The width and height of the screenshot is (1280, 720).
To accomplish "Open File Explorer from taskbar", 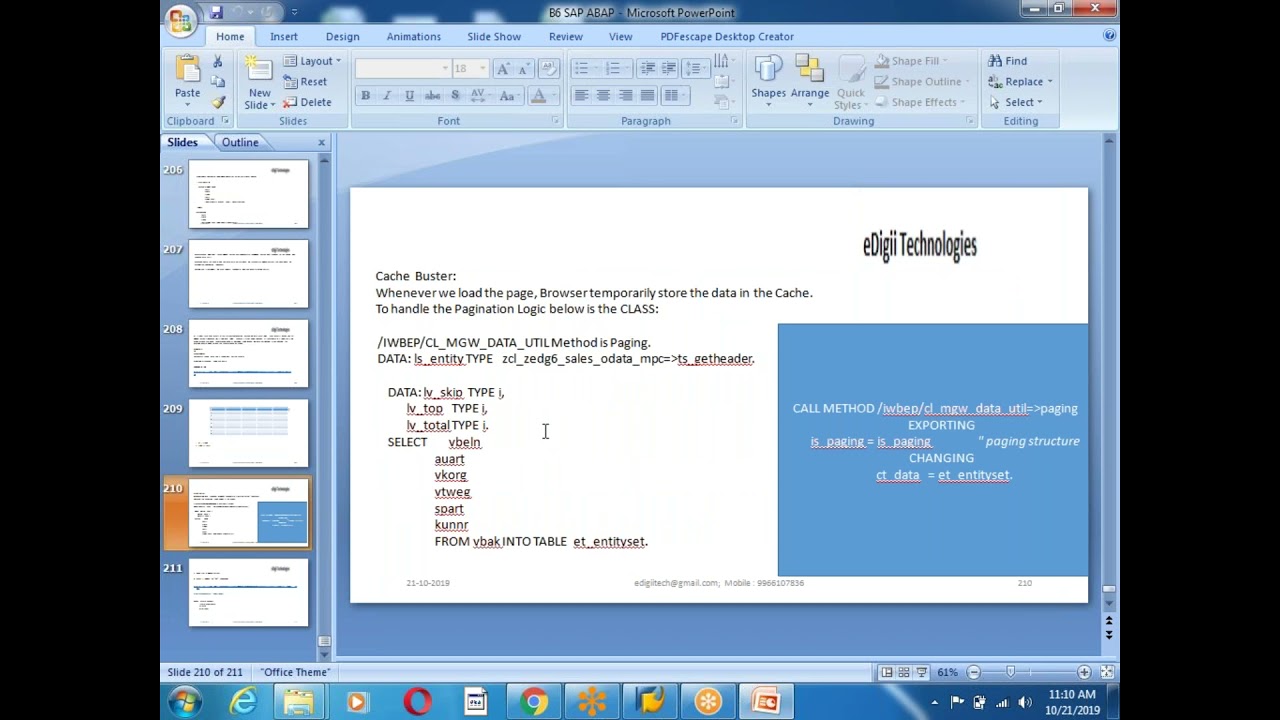I will pos(299,702).
